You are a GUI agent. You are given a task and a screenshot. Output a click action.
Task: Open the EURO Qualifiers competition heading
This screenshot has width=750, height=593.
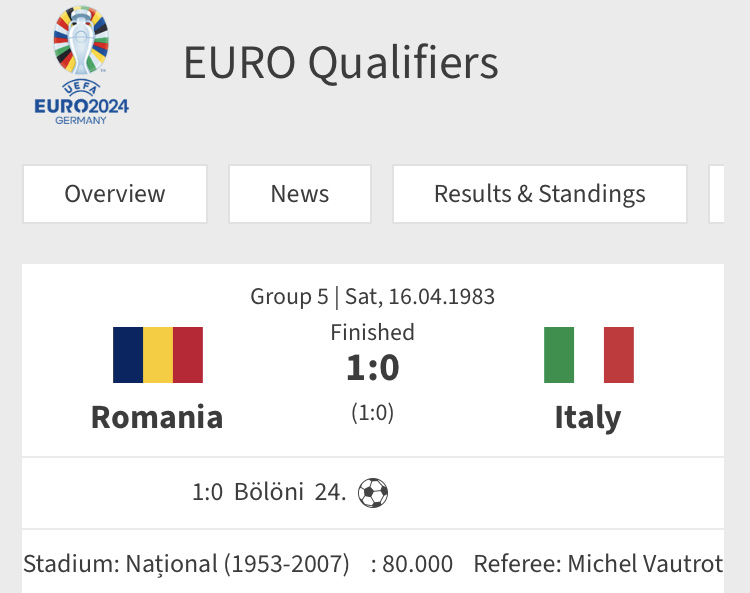click(x=340, y=63)
